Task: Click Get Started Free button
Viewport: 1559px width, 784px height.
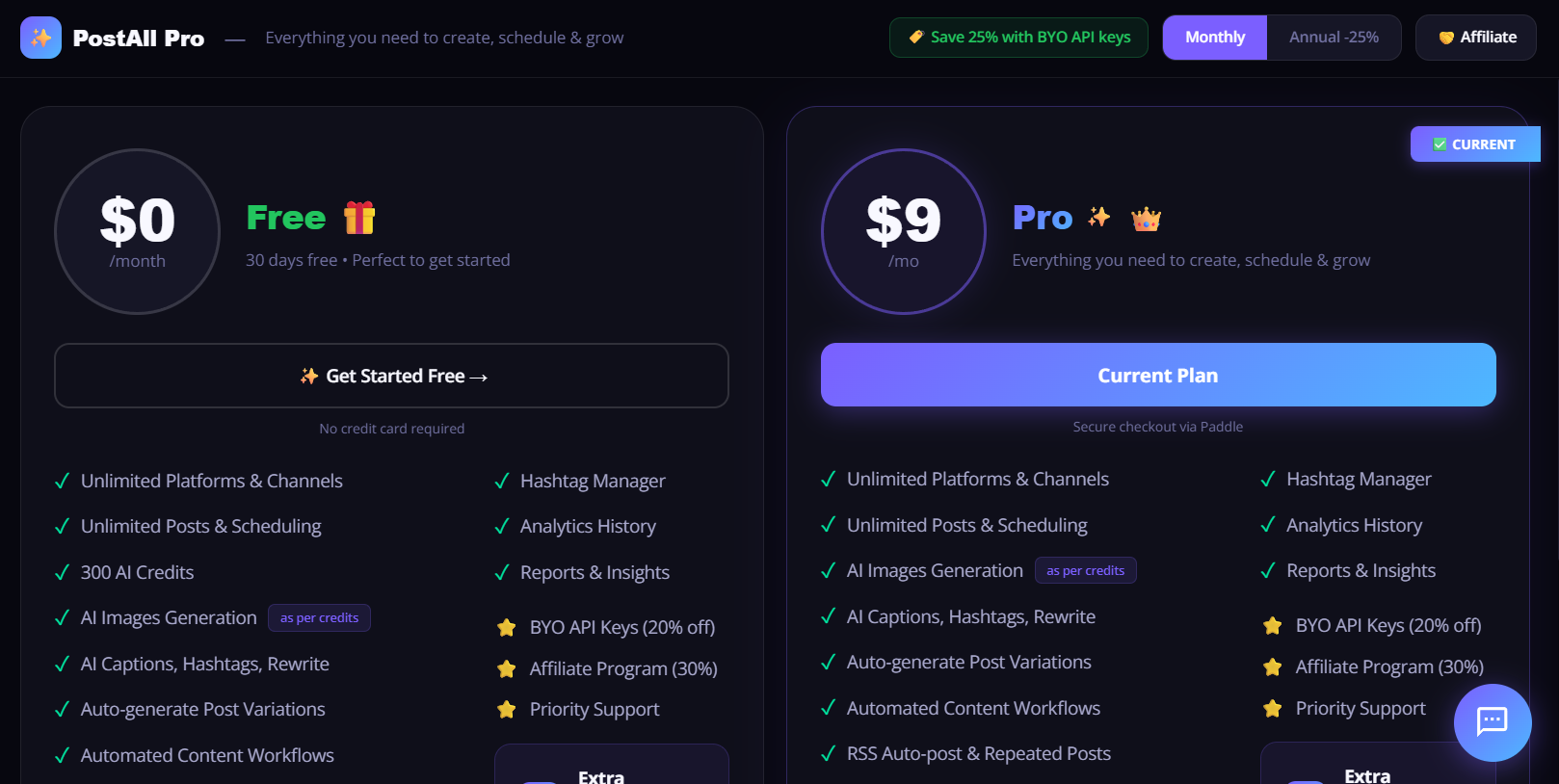Action: click(391, 376)
